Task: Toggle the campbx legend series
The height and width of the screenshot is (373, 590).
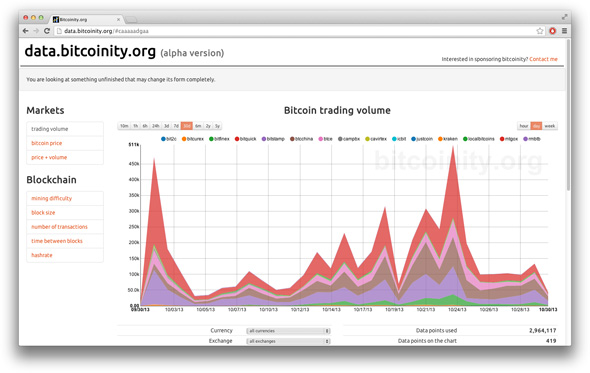Action: [x=349, y=139]
